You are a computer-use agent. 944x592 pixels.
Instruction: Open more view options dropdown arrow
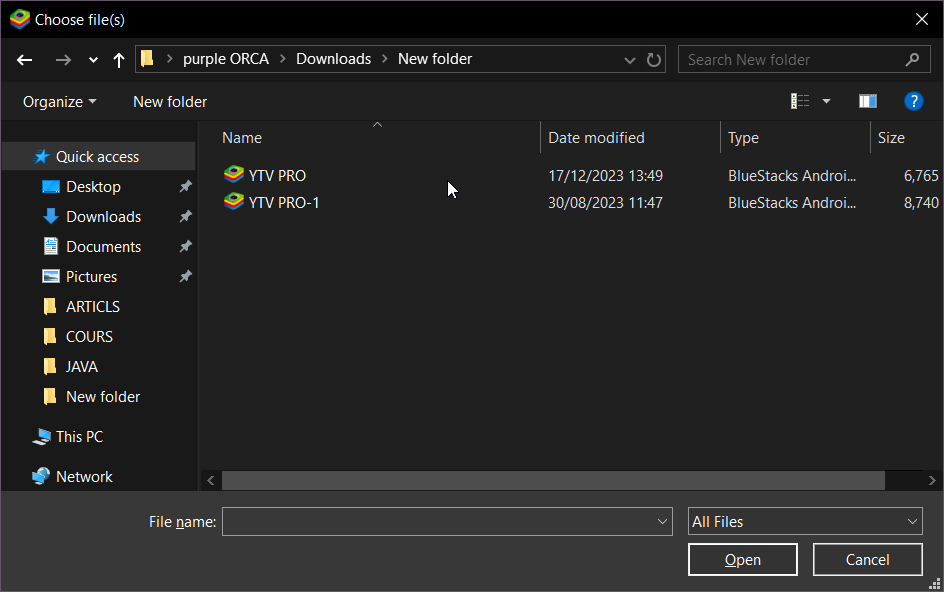(826, 101)
